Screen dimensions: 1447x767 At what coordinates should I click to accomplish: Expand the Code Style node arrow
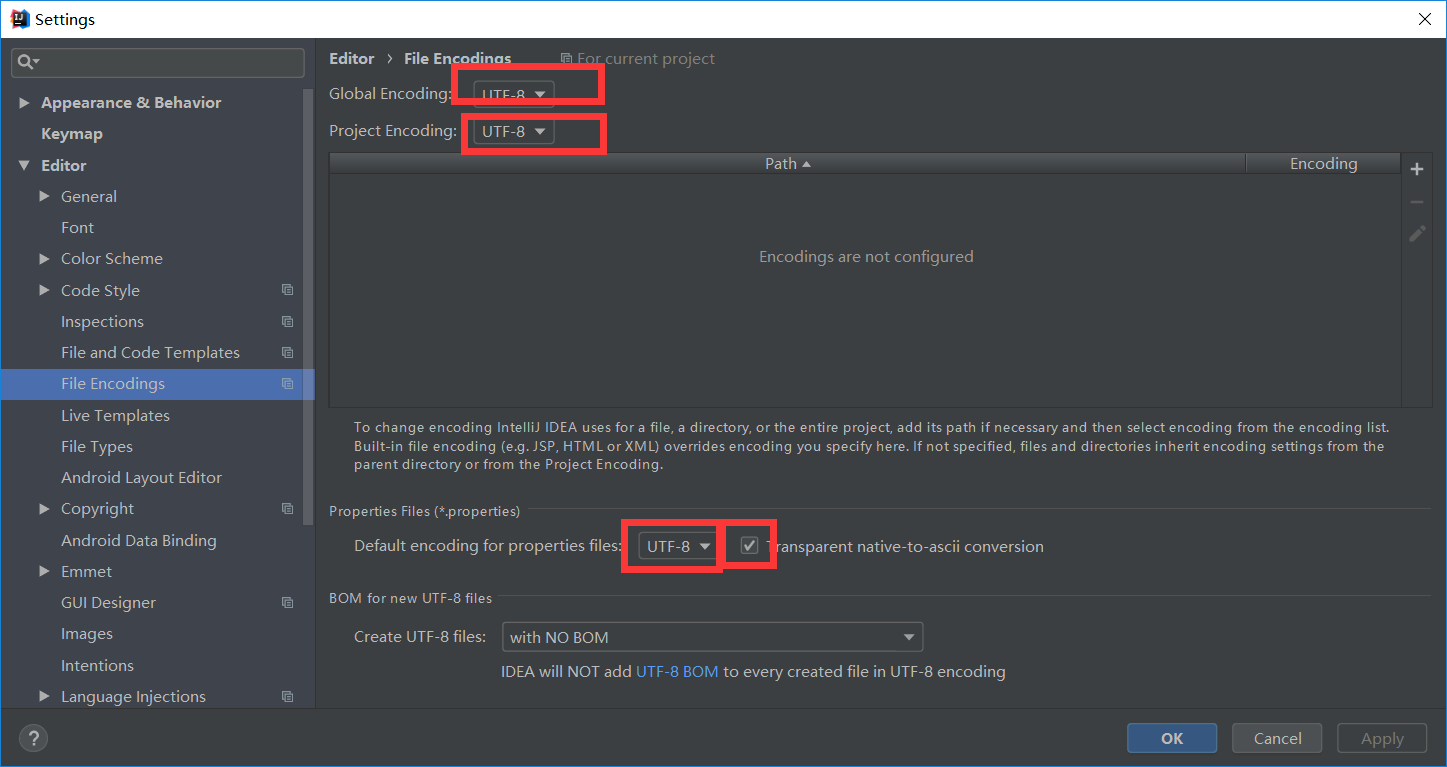click(x=44, y=290)
